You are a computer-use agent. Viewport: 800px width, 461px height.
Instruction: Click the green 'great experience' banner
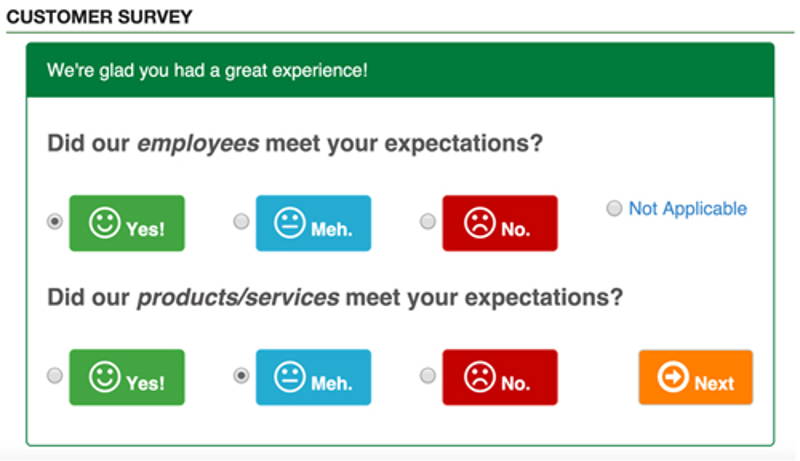[x=401, y=70]
